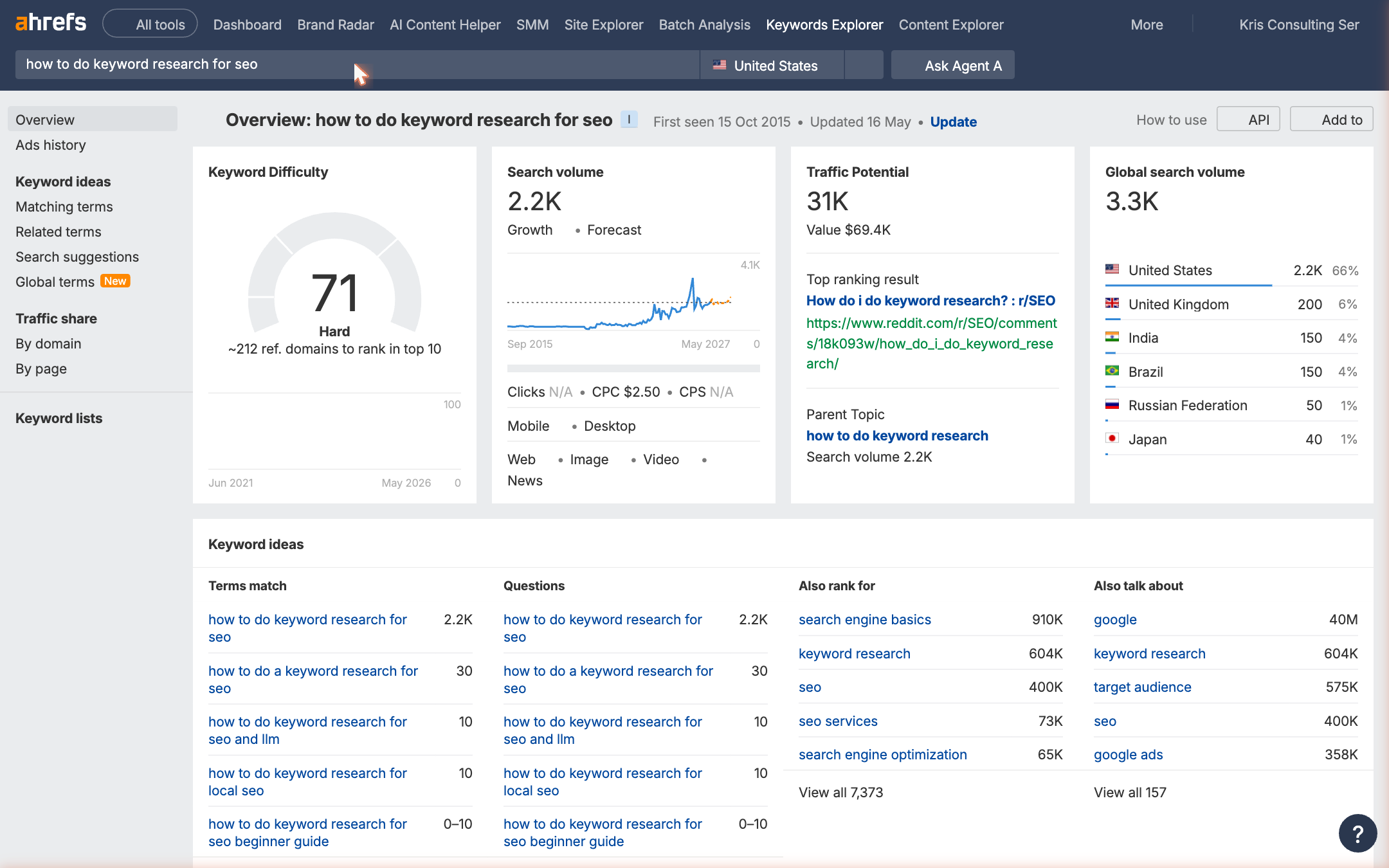The width and height of the screenshot is (1389, 868).
Task: Open Batch Analysis
Action: [x=705, y=24]
